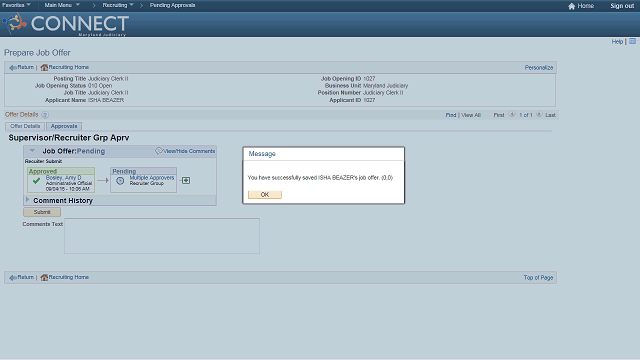640x360 pixels.
Task: Click the Home house icon
Action: [x=571, y=6]
